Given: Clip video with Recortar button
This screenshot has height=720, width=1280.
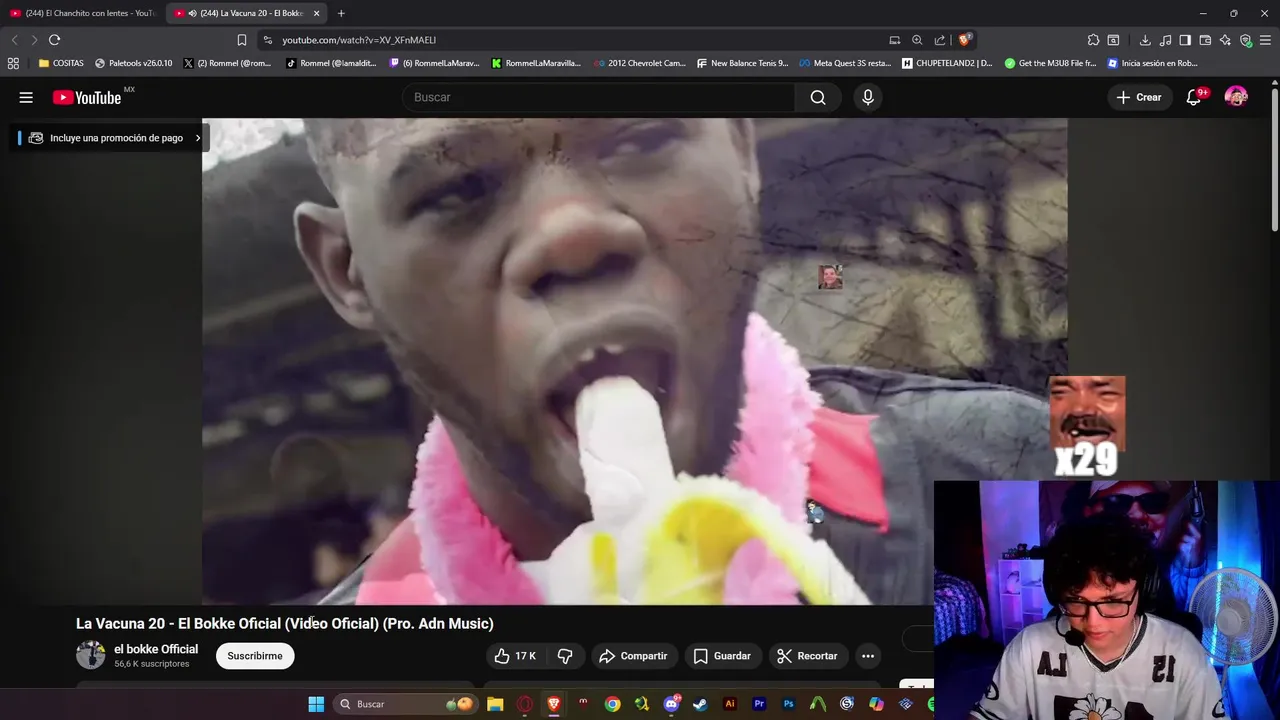Looking at the screenshot, I should coord(808,656).
